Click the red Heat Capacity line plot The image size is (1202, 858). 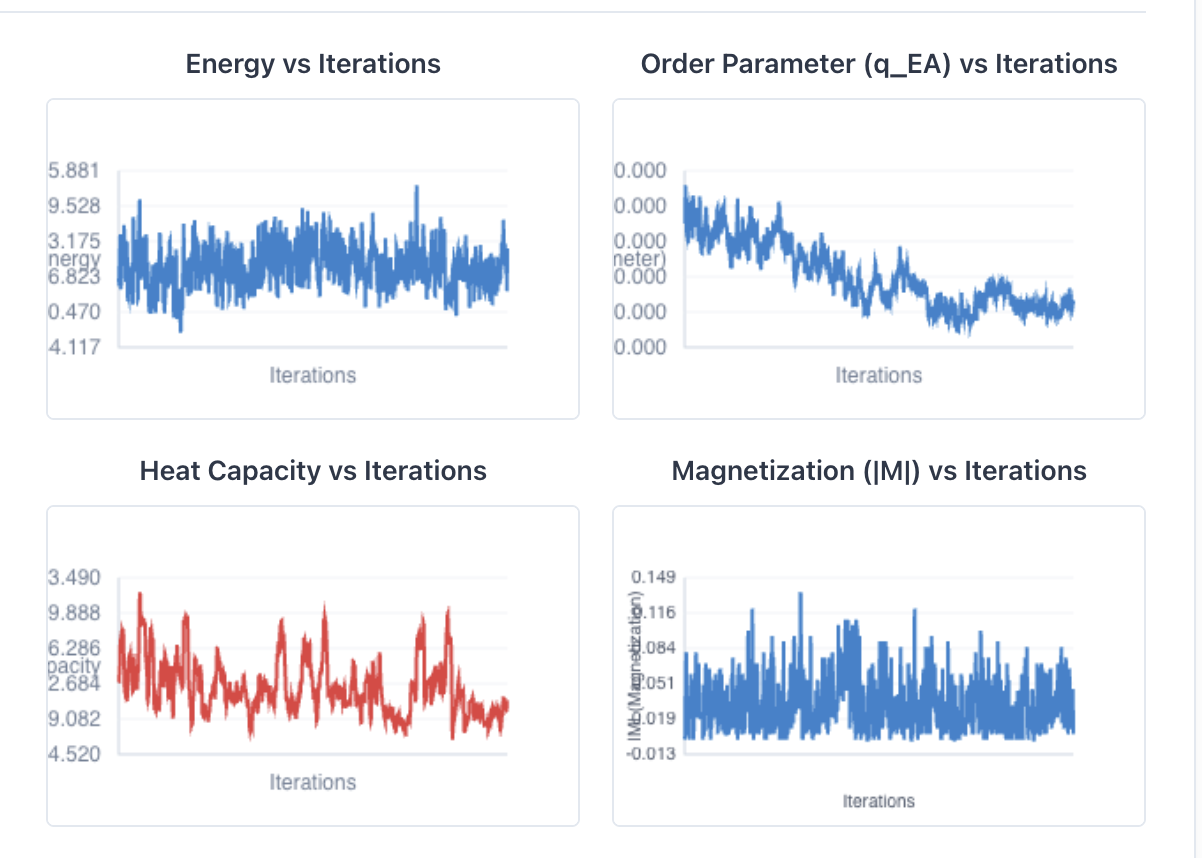tap(313, 665)
